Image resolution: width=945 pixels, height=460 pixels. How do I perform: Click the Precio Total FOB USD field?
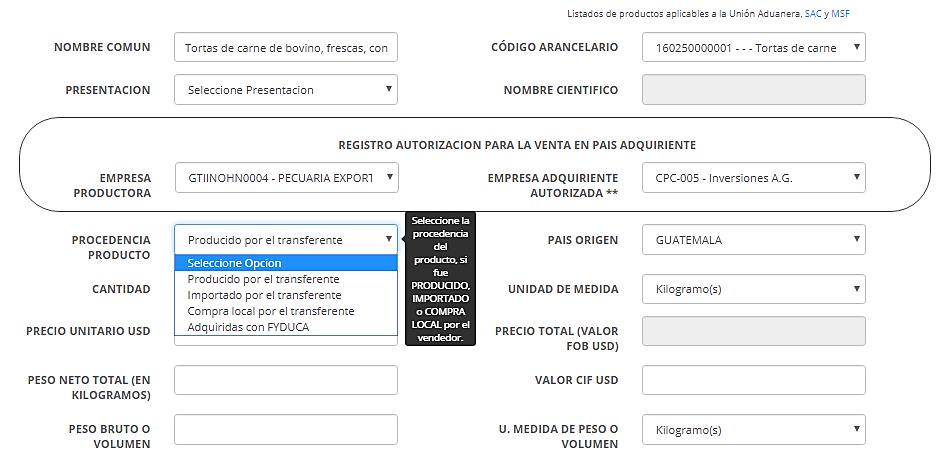coord(754,331)
